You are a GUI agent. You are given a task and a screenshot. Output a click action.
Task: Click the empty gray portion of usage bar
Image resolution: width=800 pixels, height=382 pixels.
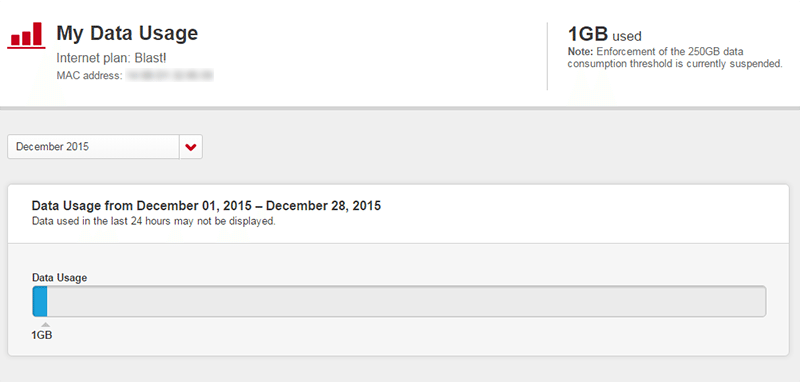pyautogui.click(x=406, y=301)
